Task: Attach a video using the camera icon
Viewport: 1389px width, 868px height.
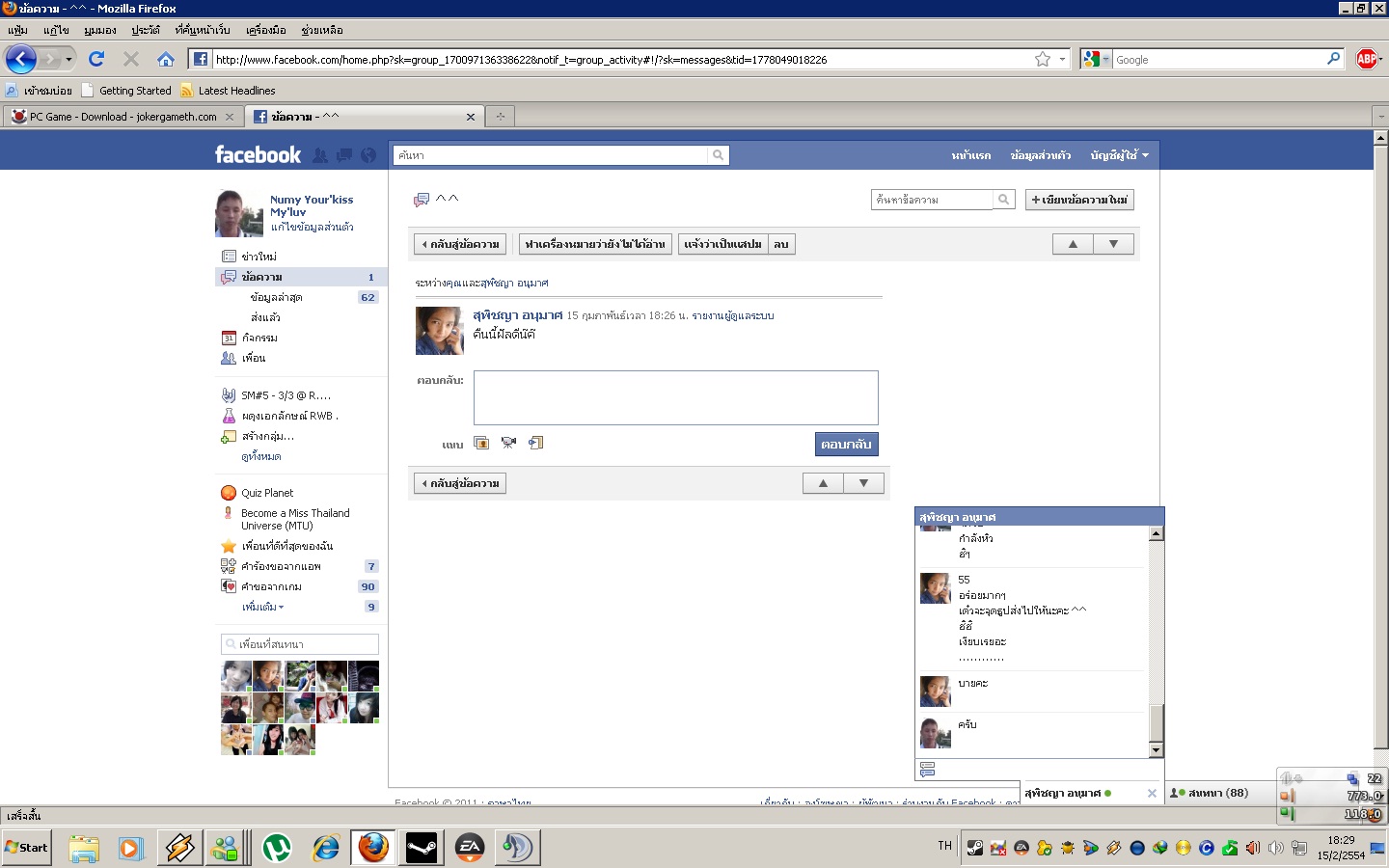Action: [x=508, y=443]
